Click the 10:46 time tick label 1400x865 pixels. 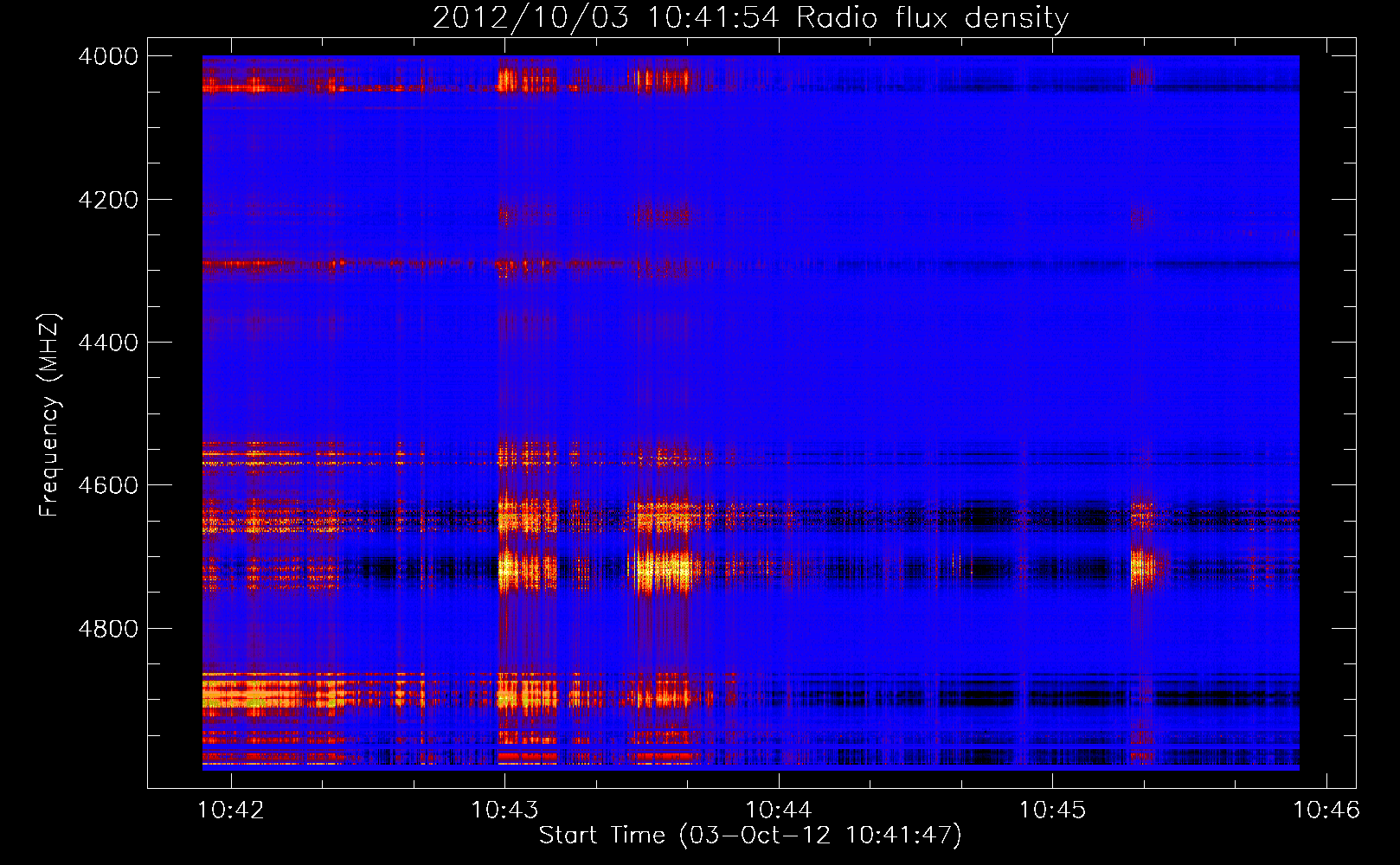click(x=1326, y=810)
